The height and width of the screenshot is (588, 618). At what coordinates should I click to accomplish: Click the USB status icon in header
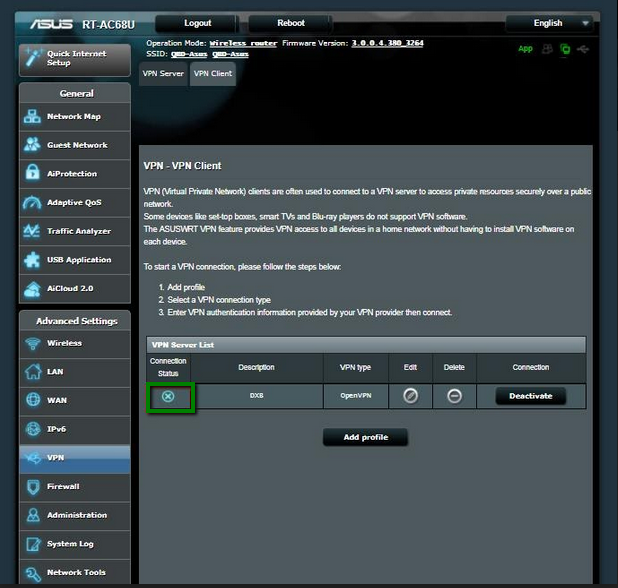583,49
